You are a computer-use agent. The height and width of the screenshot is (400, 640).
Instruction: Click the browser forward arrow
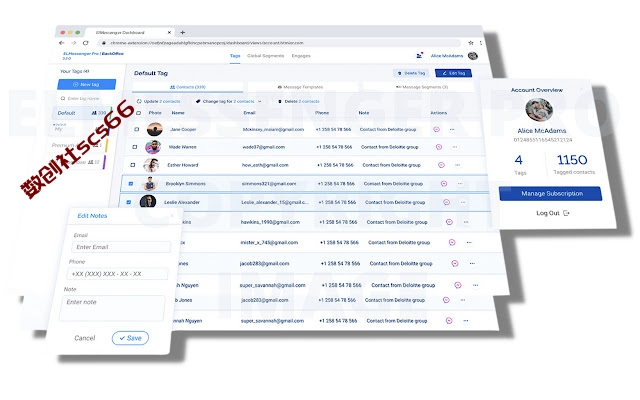click(x=73, y=43)
